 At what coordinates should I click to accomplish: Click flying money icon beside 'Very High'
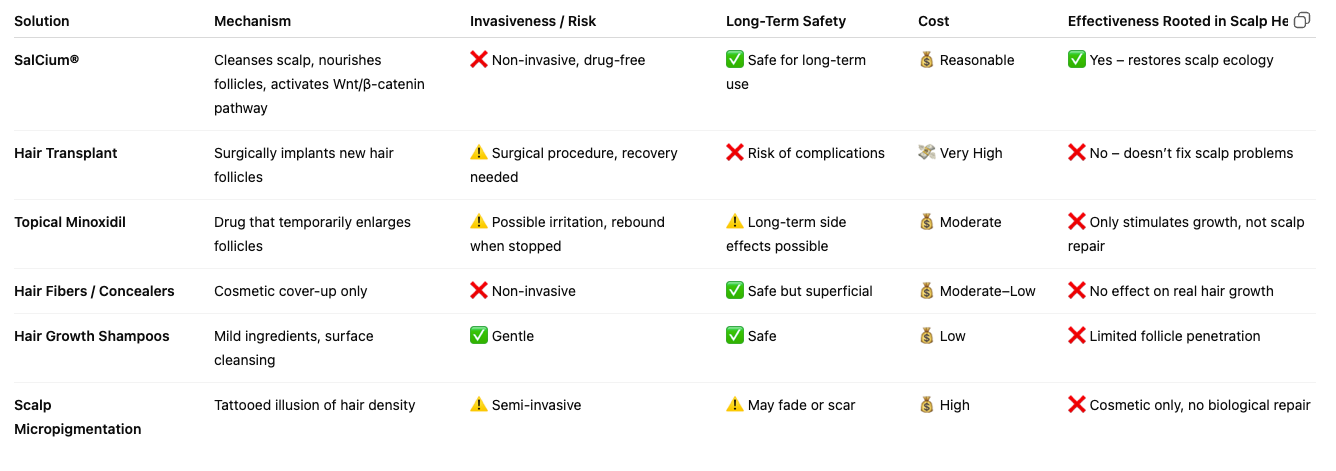point(927,153)
